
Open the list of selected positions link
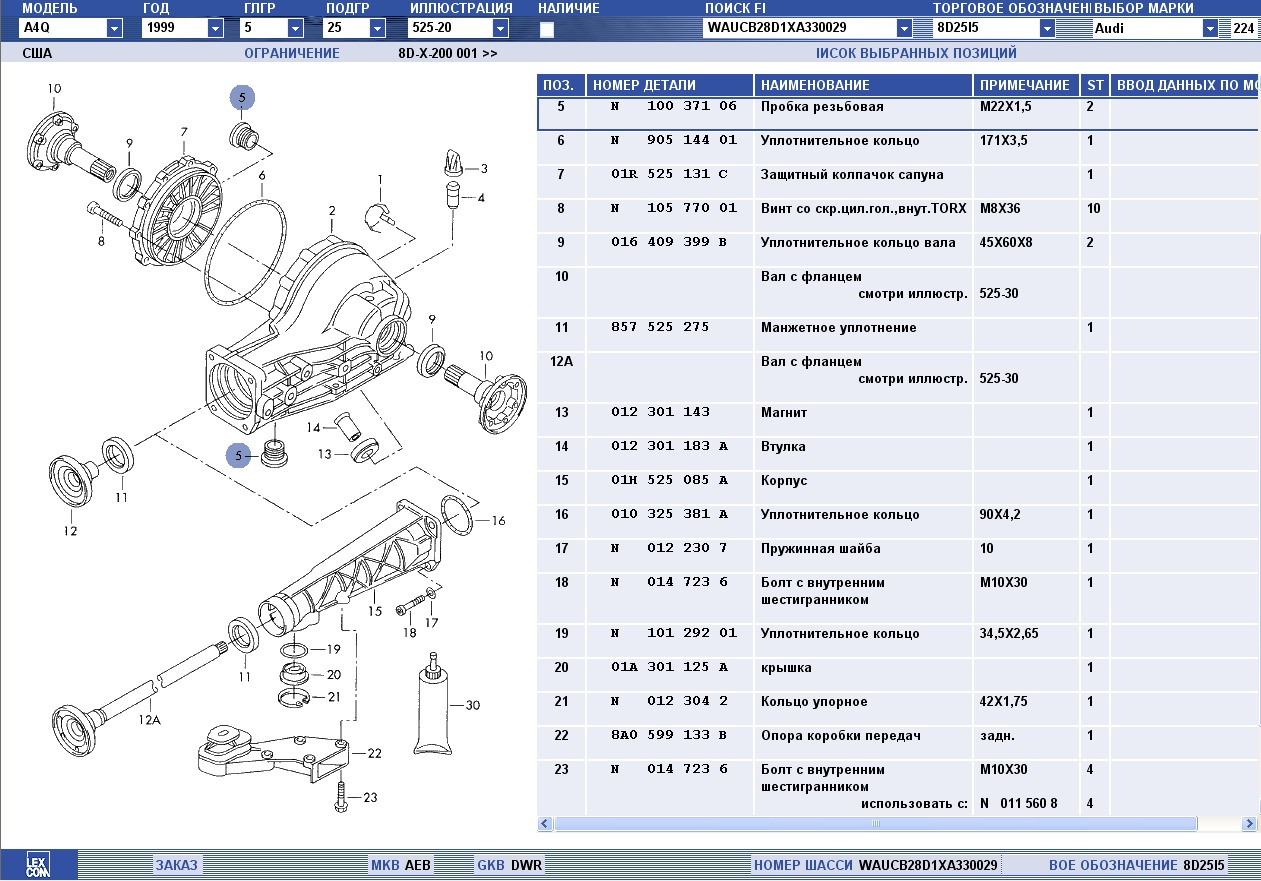tap(916, 53)
